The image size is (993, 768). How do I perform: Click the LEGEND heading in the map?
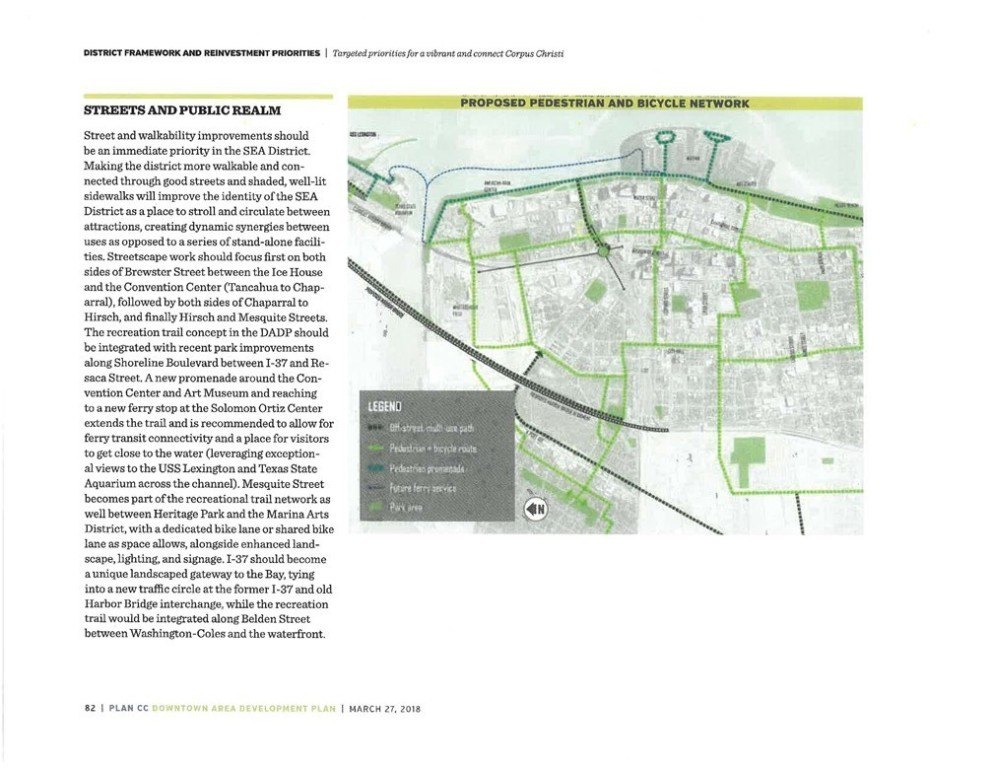383,407
